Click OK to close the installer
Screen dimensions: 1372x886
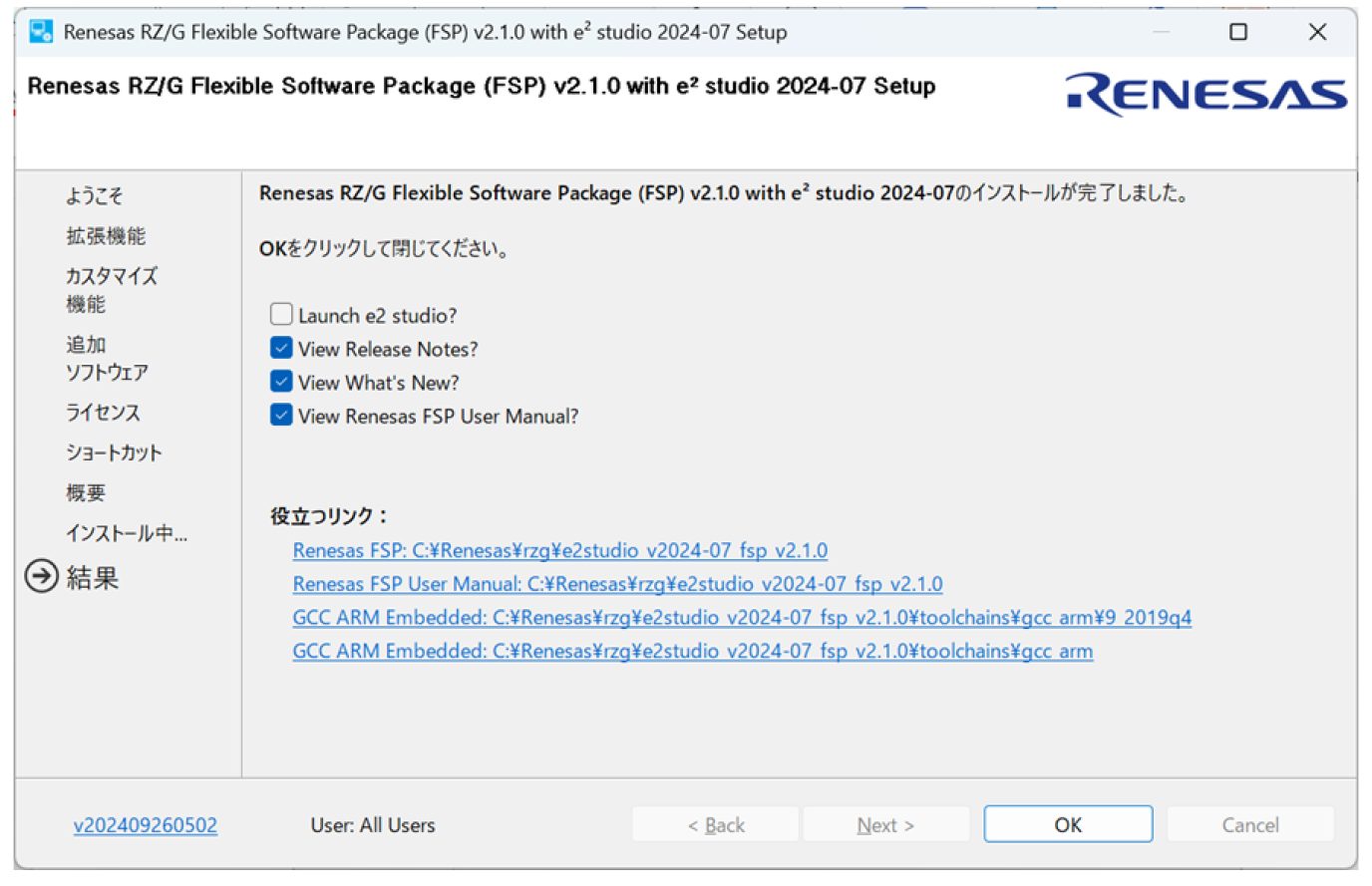(1068, 824)
